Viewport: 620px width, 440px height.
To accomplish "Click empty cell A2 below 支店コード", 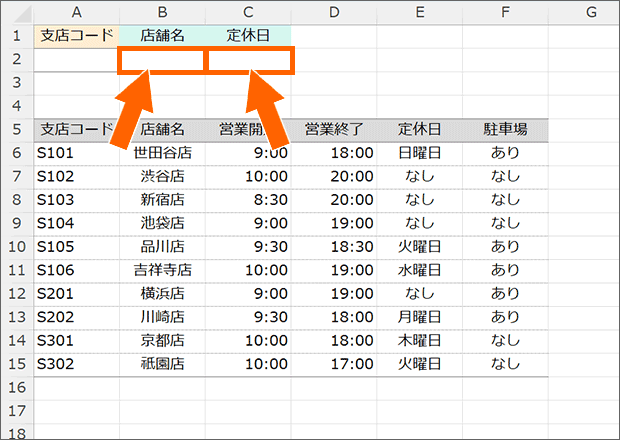I will pyautogui.click(x=76, y=60).
